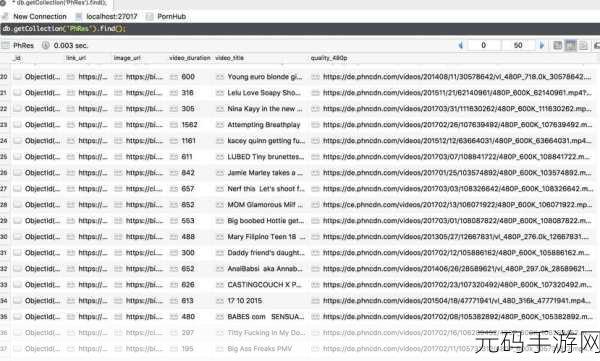Viewport: 600px width, 361px height.
Task: Sort by the image_url column header
Action: coord(127,58)
